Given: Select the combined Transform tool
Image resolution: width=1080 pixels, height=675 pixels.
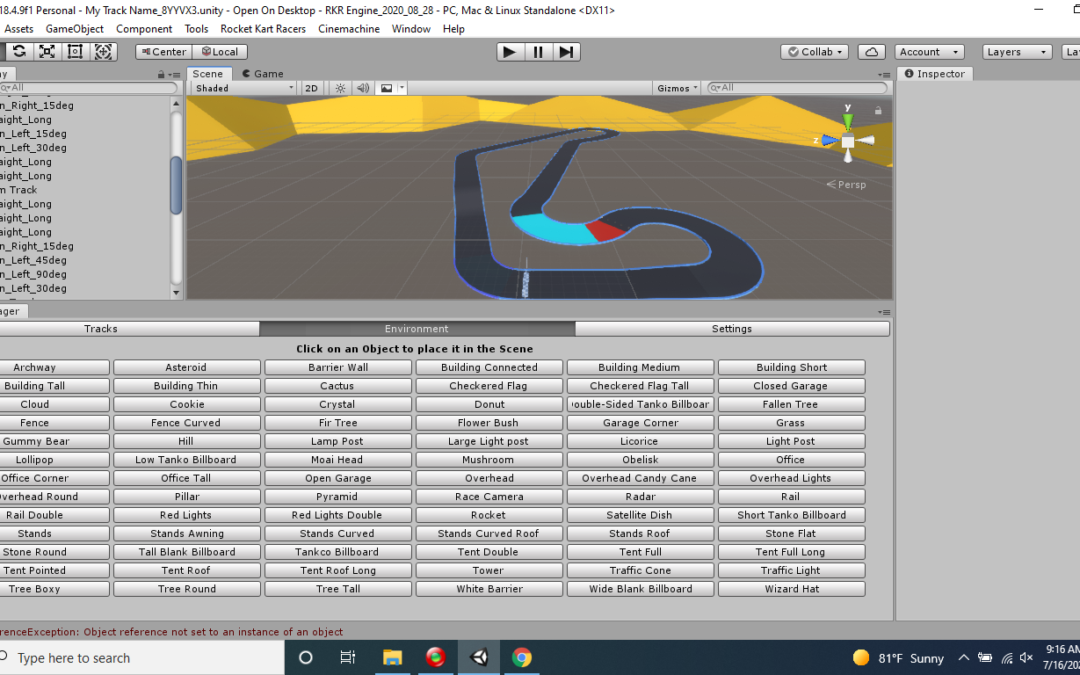Looking at the screenshot, I should (x=103, y=52).
